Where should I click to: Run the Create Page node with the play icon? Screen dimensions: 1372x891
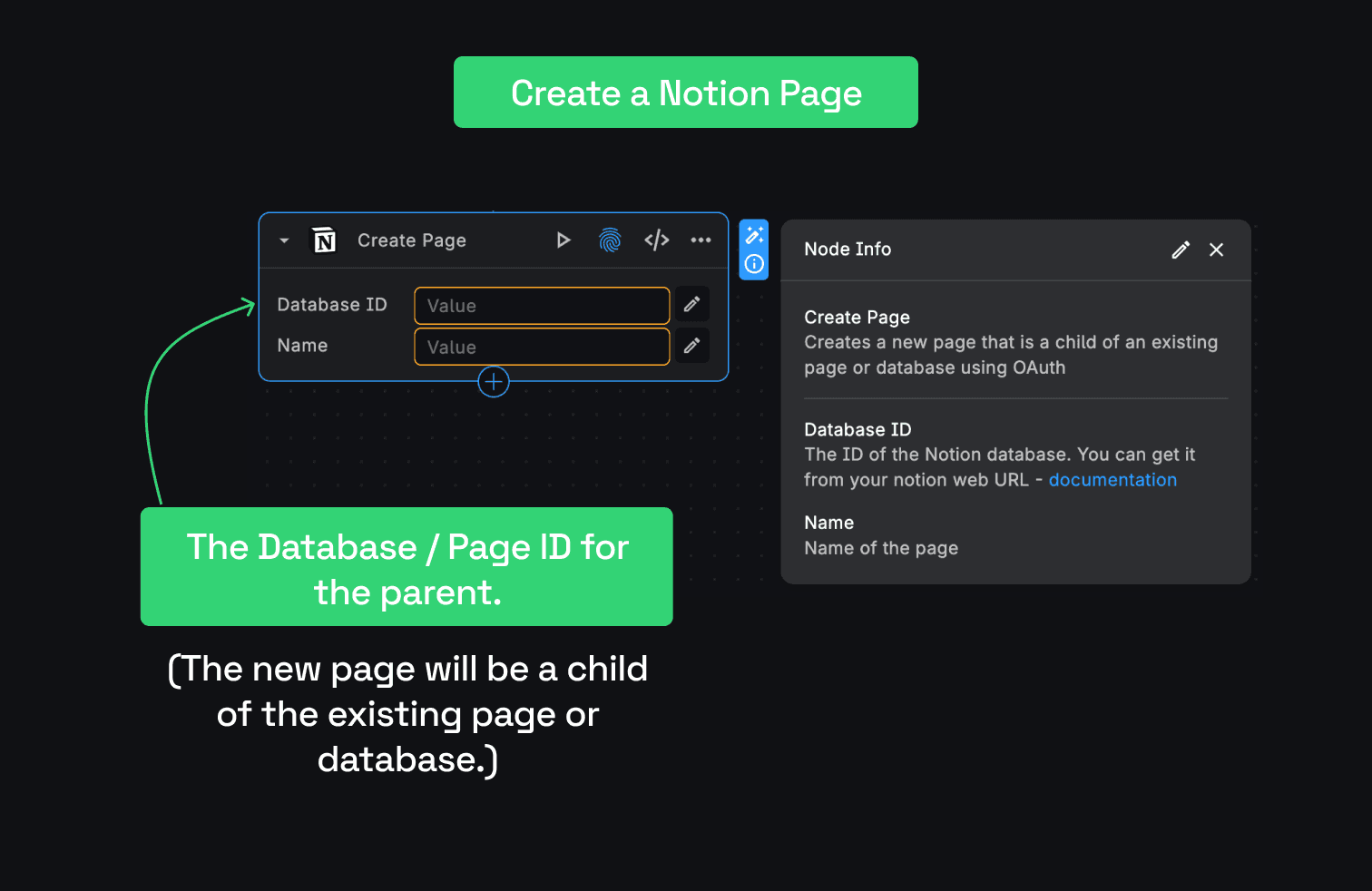(563, 240)
